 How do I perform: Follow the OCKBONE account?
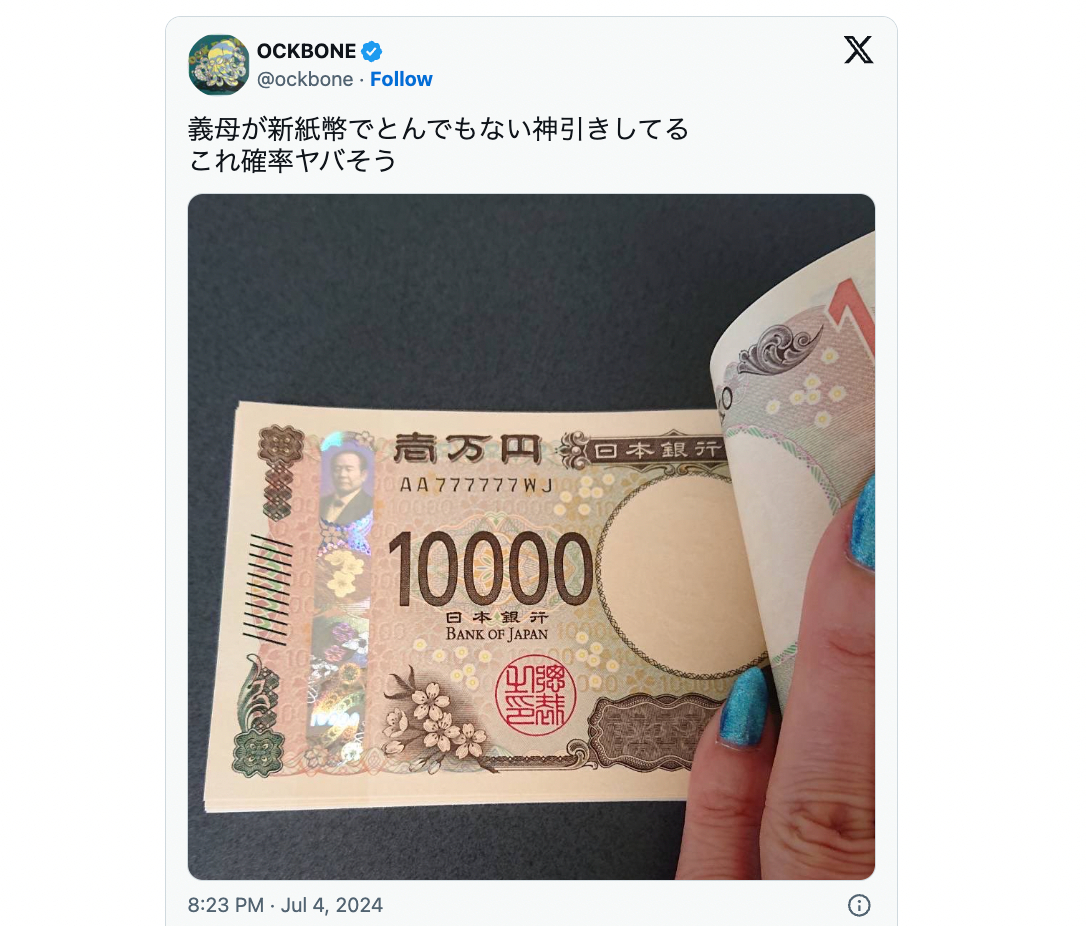[401, 80]
